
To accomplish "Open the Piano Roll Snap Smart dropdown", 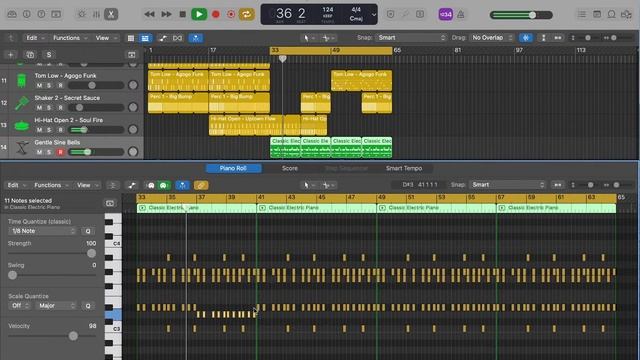I will [x=508, y=185].
